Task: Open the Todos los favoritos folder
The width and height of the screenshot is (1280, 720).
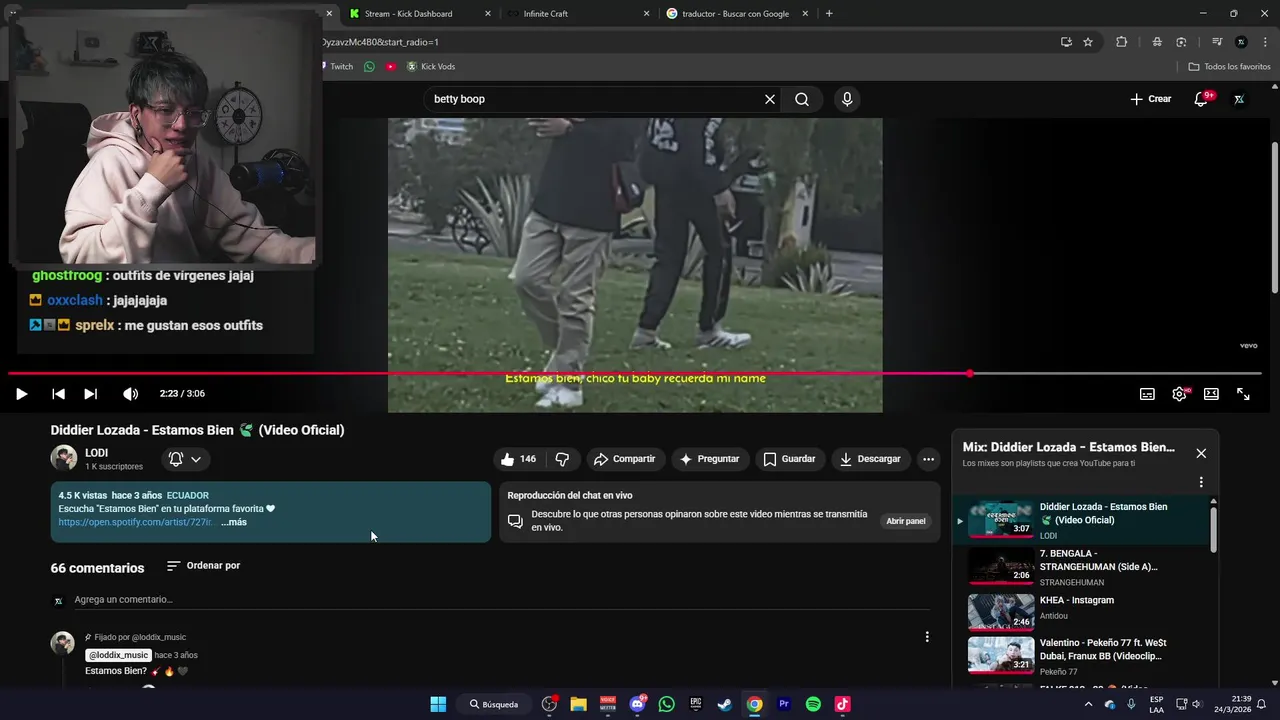Action: tap(1230, 67)
